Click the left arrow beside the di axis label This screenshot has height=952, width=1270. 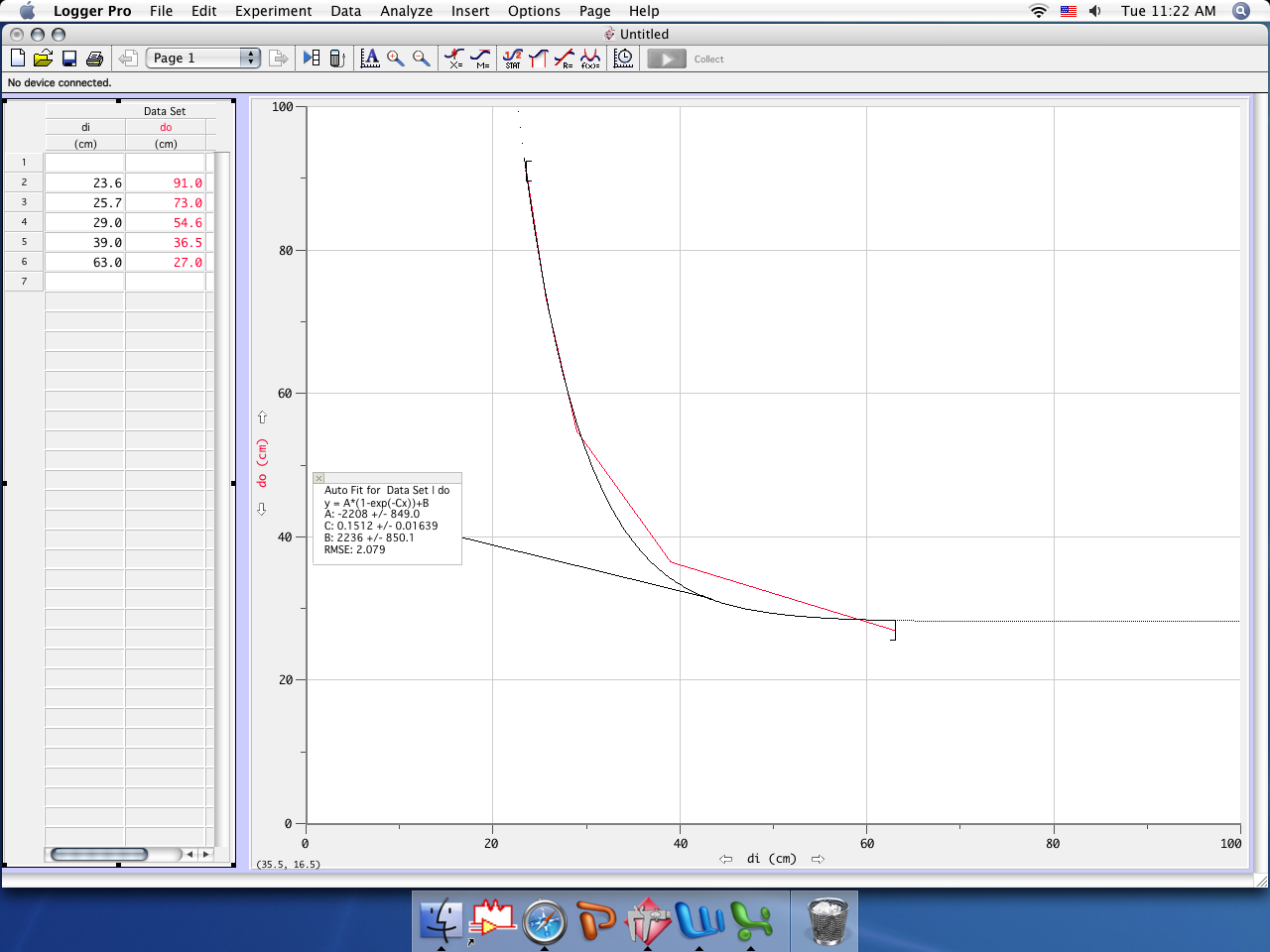[x=726, y=859]
